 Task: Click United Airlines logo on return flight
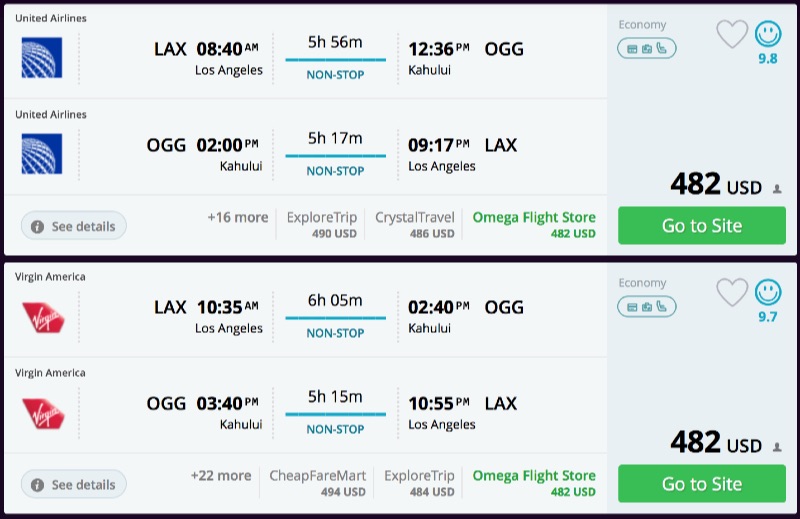click(x=42, y=154)
